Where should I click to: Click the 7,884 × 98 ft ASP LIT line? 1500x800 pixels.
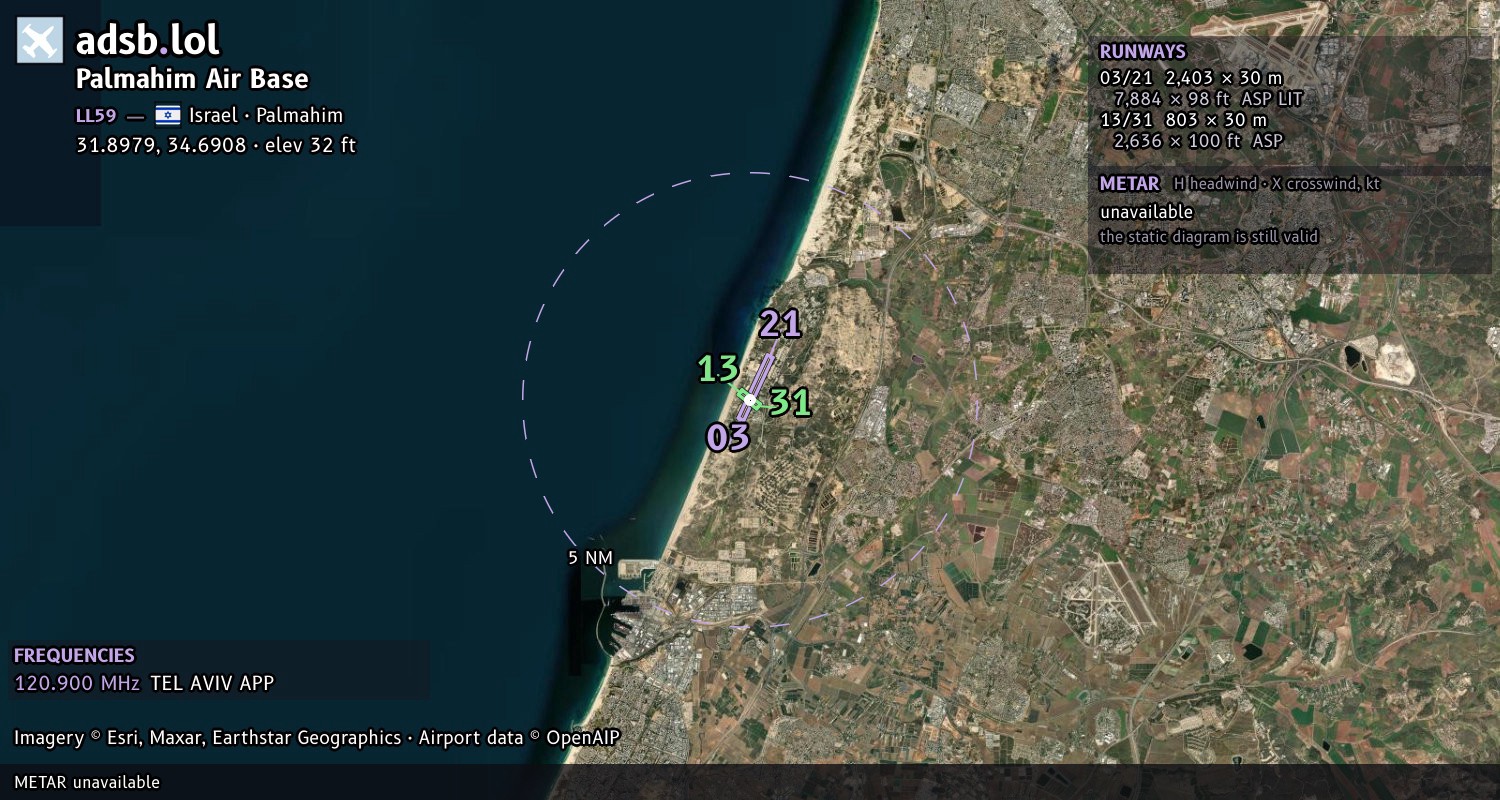pos(1208,98)
